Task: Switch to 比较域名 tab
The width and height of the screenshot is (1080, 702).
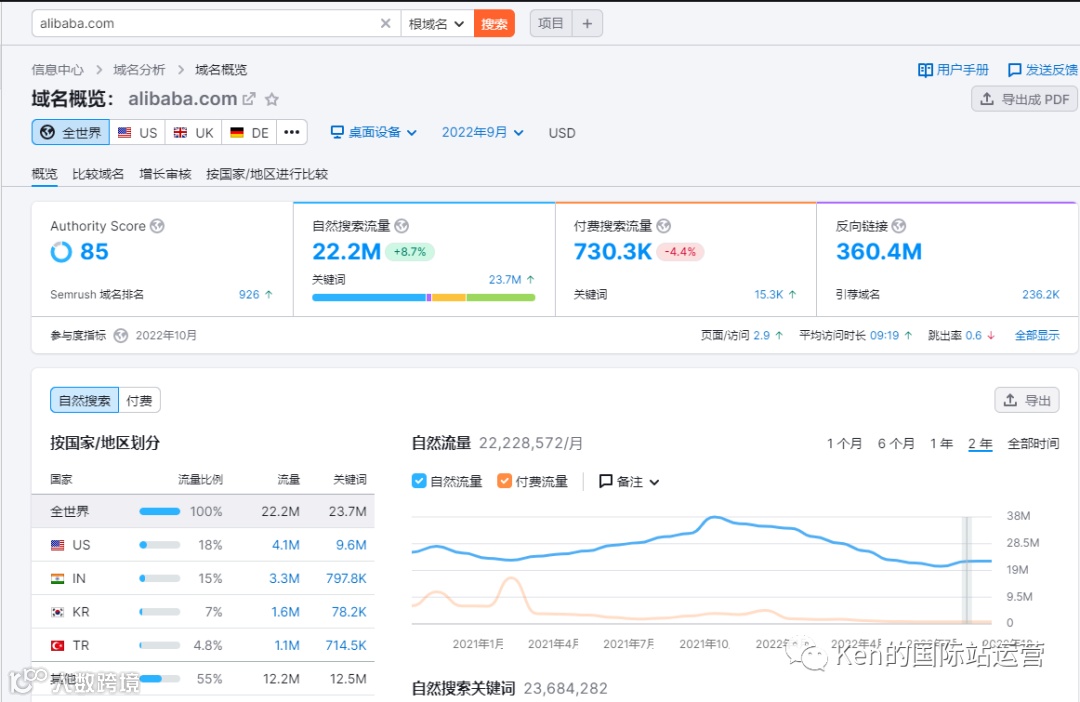Action: (98, 174)
